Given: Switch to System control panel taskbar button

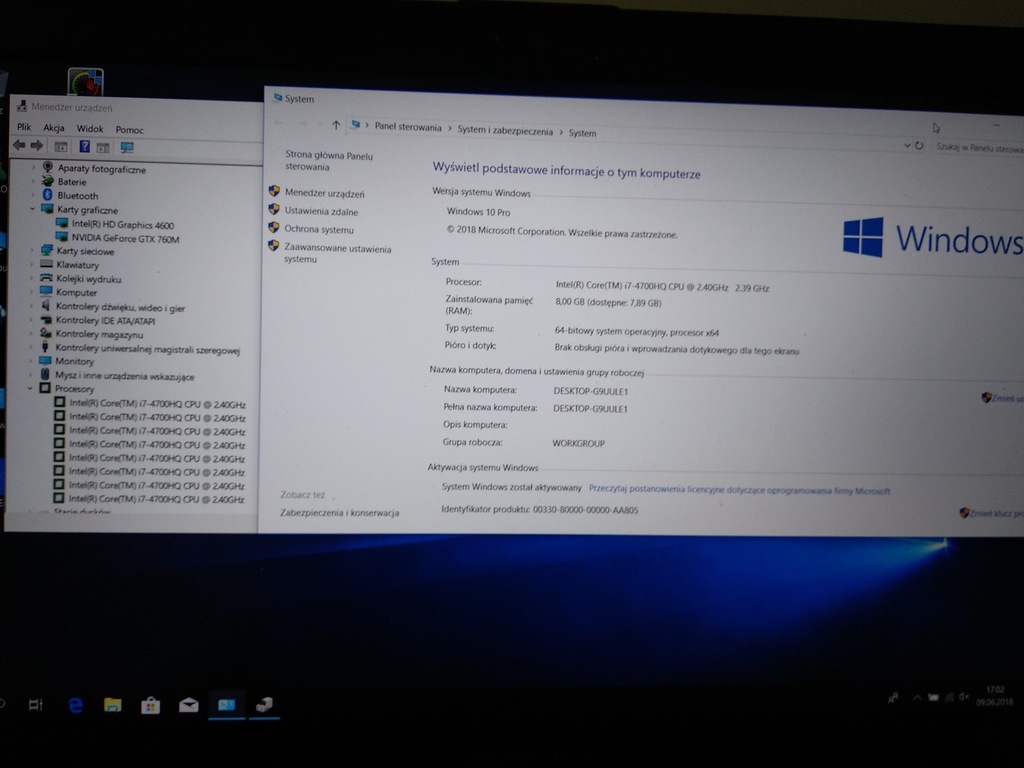Looking at the screenshot, I should click(x=227, y=705).
